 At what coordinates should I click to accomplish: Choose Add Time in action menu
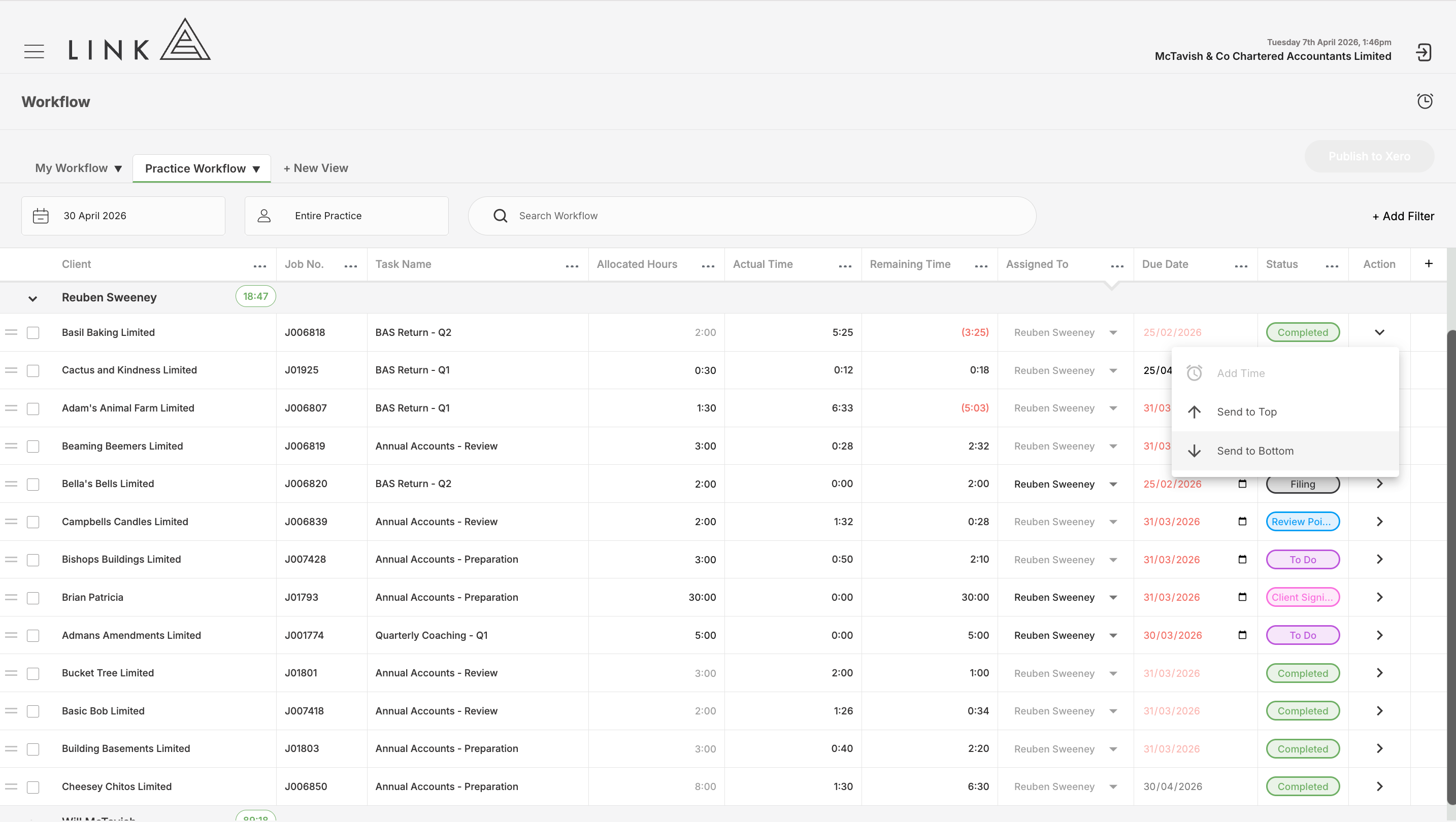1285,373
